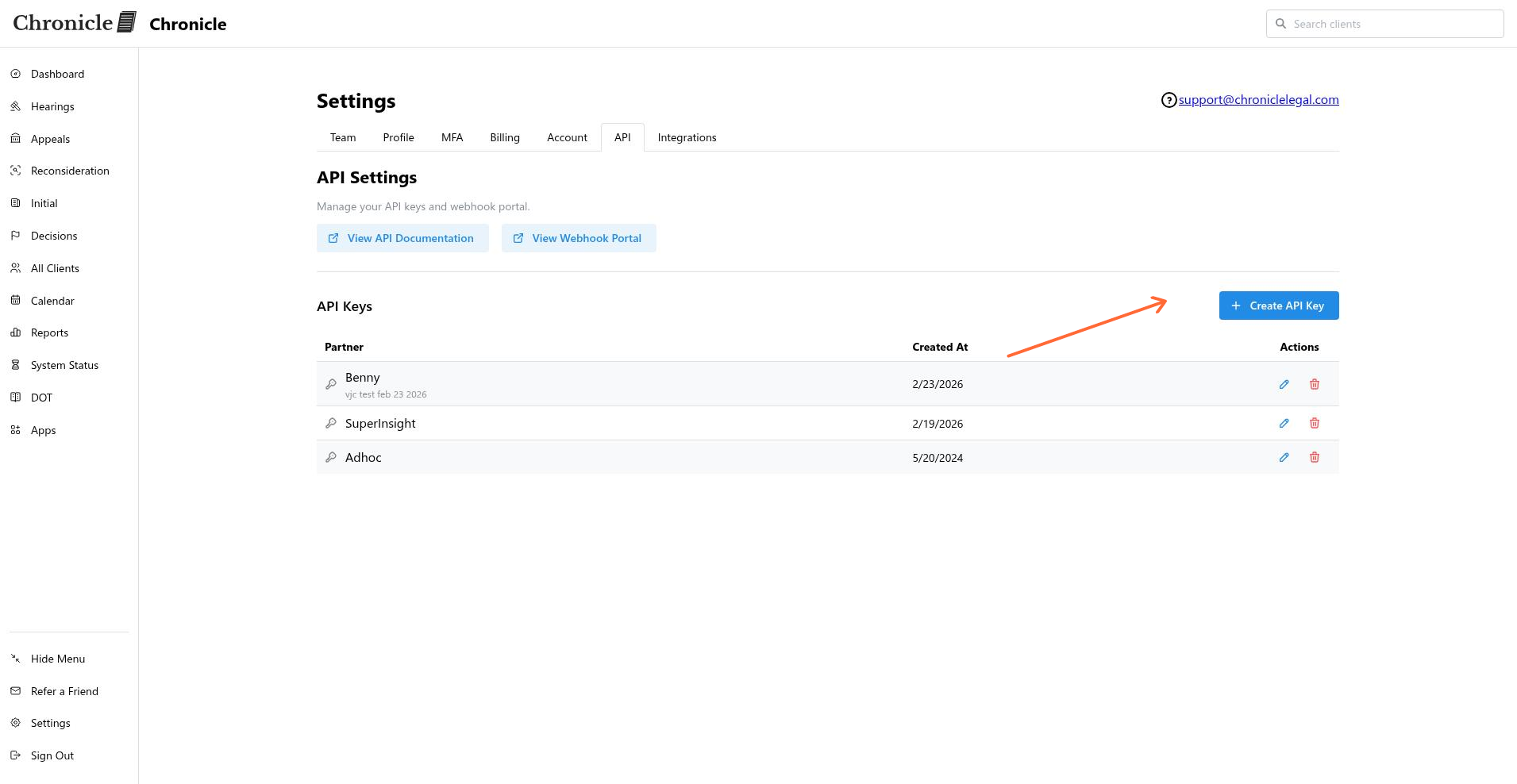Click the Hearings gavel icon

[15, 106]
